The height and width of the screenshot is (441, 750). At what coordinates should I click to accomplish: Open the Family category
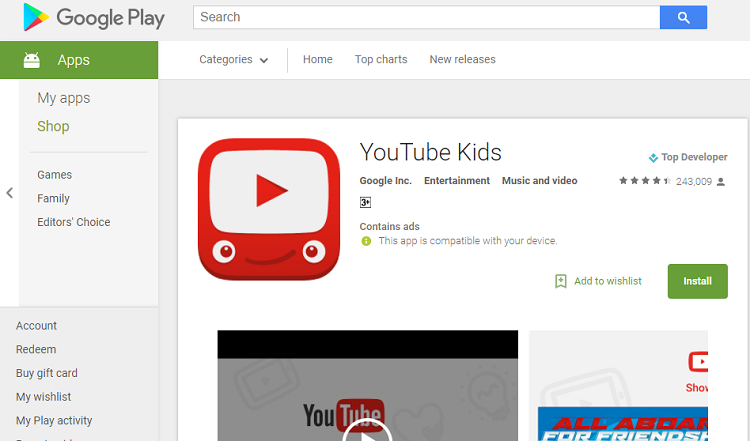coord(54,198)
